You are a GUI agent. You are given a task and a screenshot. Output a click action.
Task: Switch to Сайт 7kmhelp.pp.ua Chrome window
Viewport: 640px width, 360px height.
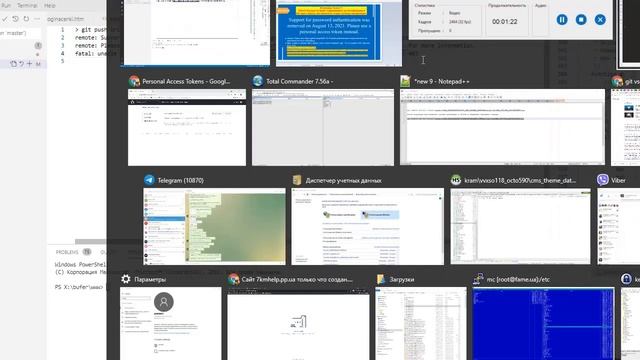point(298,323)
